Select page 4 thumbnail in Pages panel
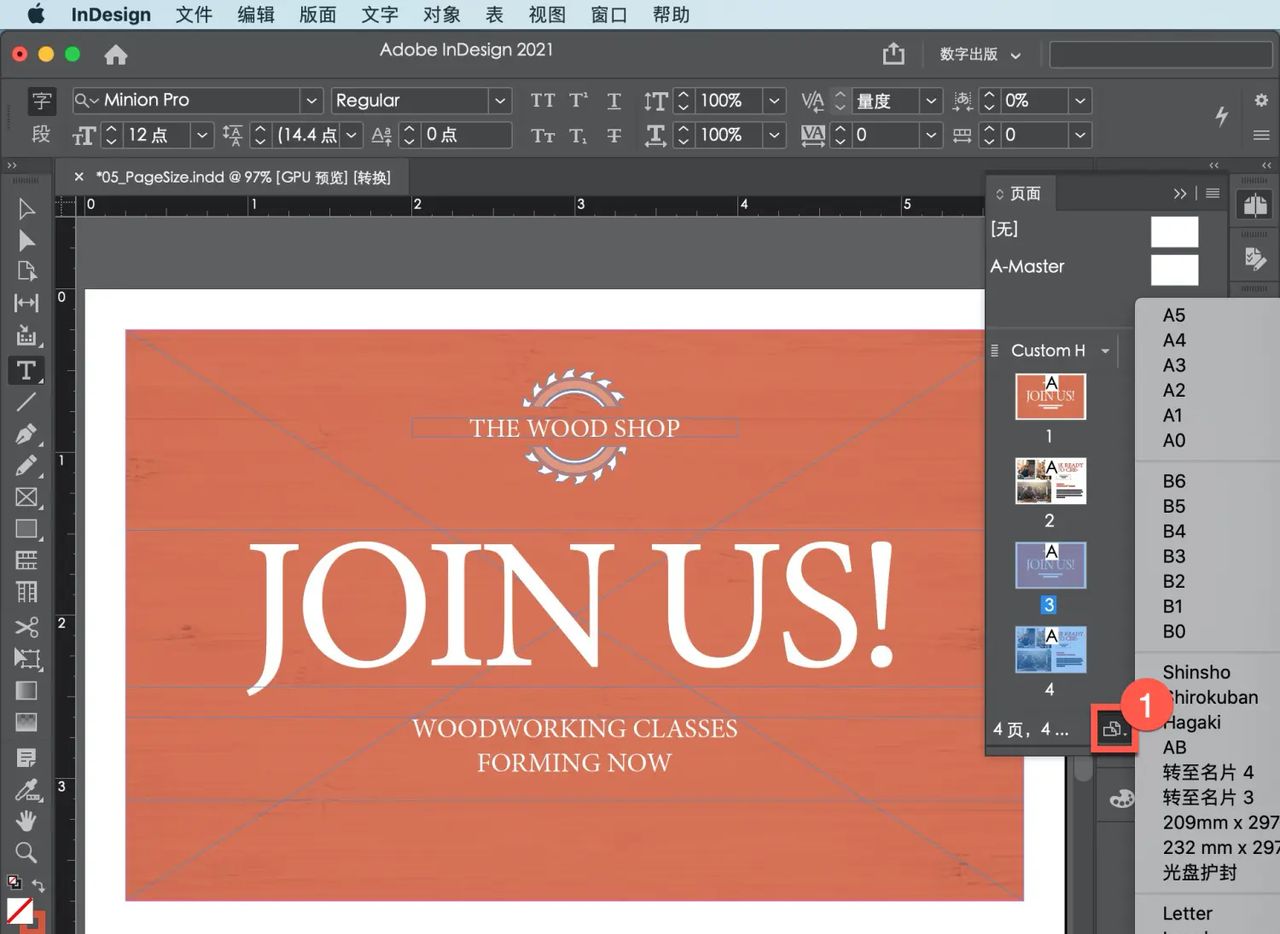Viewport: 1280px width, 934px height. pyautogui.click(x=1050, y=650)
